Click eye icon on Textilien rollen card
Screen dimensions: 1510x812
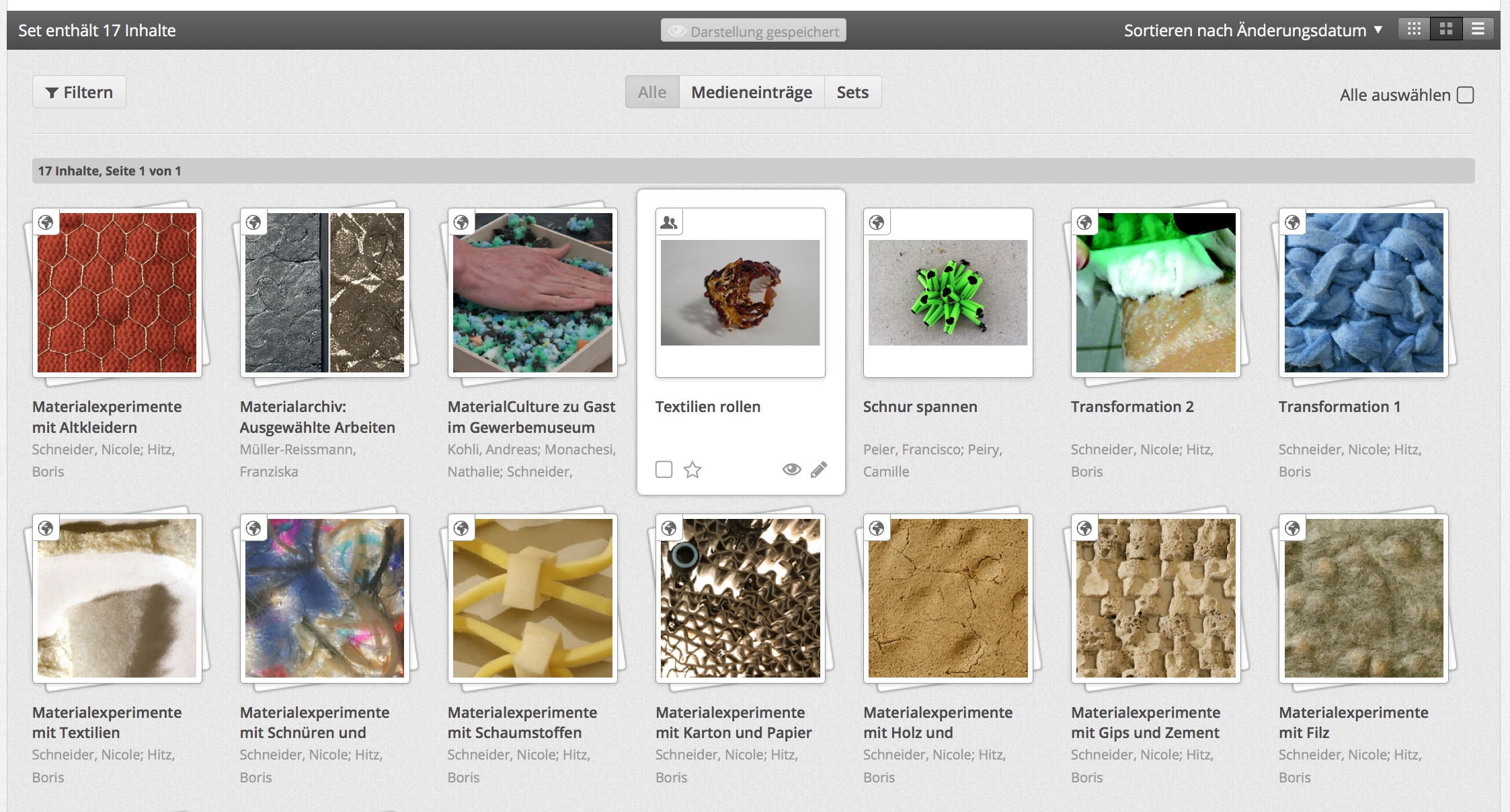791,469
